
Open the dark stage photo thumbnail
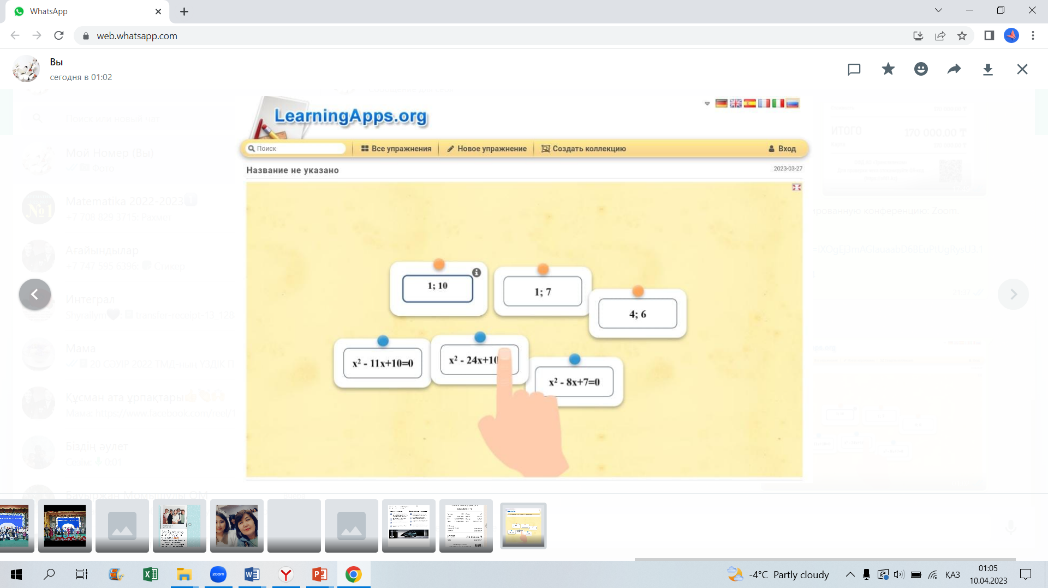65,526
